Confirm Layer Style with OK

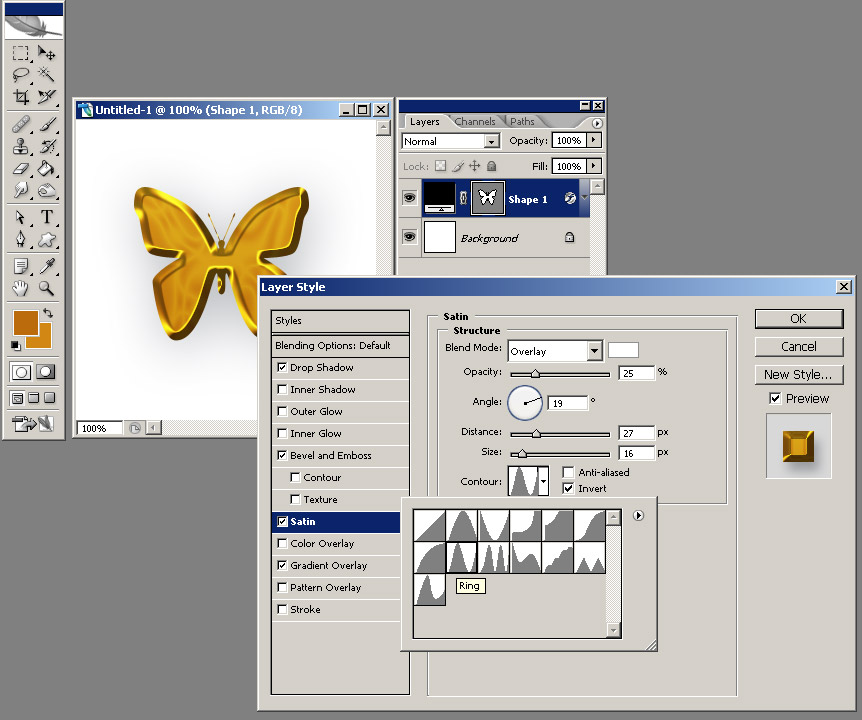(x=799, y=319)
